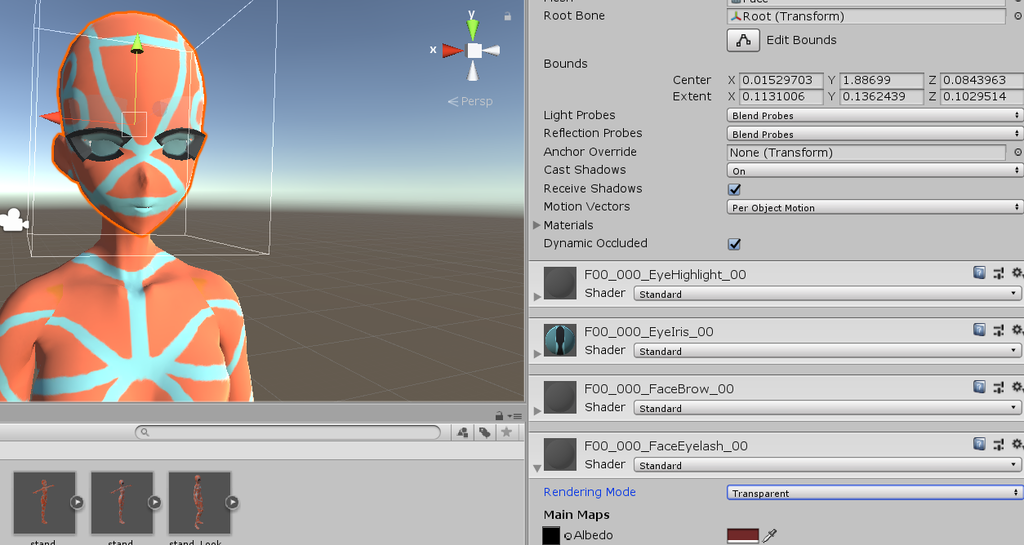Select the first stand animation thumbnail

(x=44, y=503)
